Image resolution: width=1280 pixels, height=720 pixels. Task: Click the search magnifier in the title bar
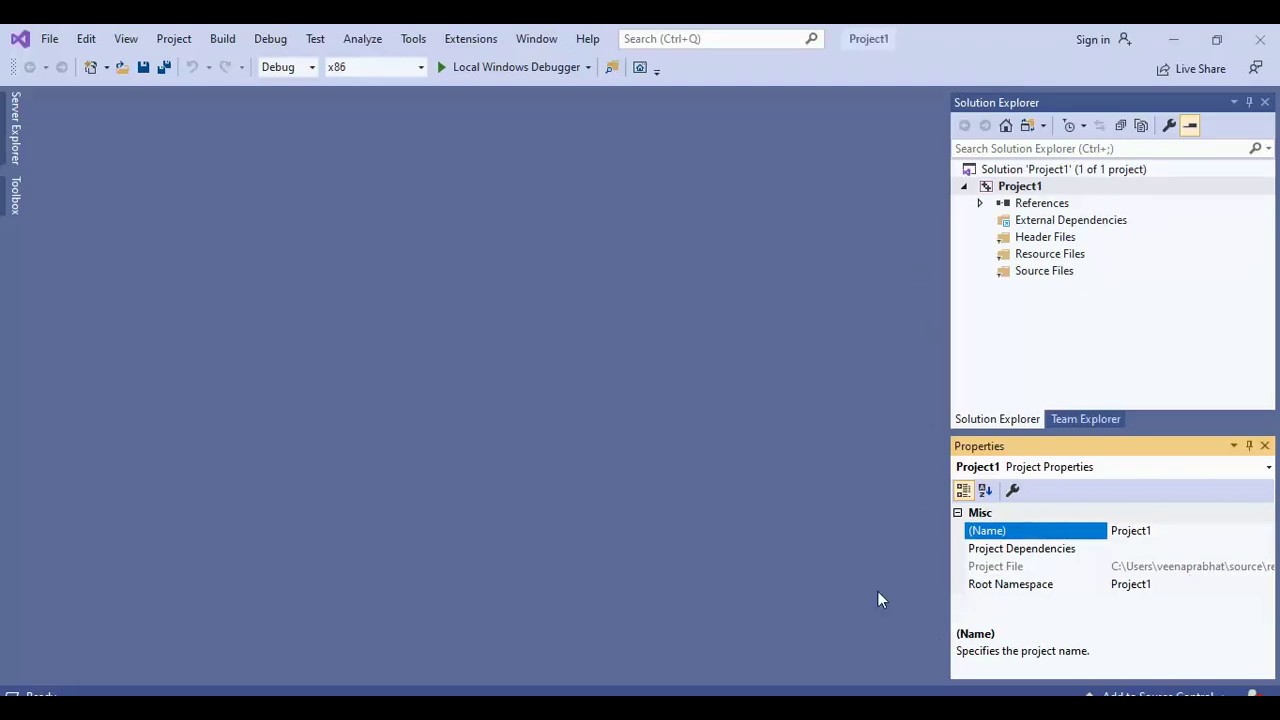[x=811, y=39]
